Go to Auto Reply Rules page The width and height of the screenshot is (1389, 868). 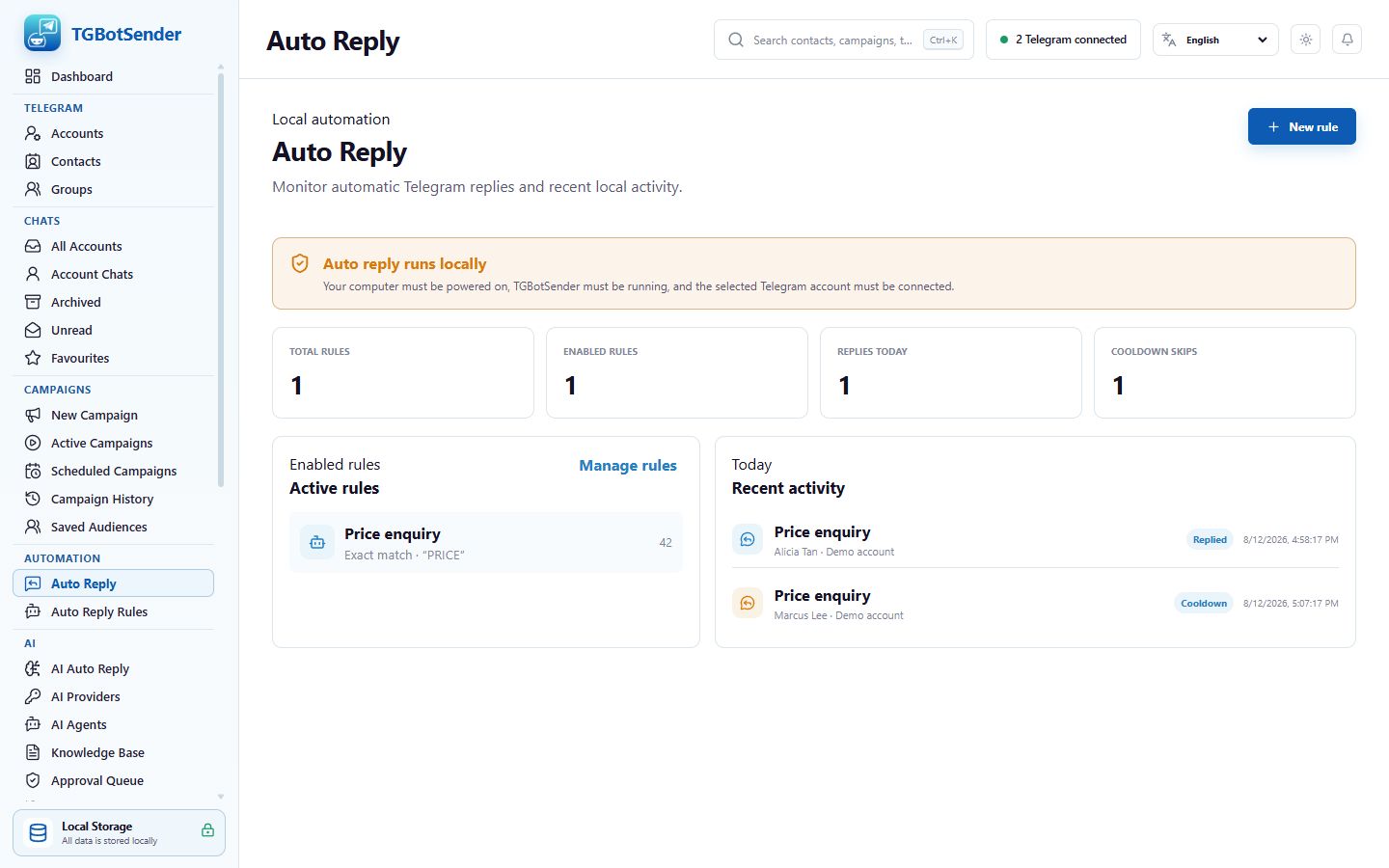coord(113,611)
